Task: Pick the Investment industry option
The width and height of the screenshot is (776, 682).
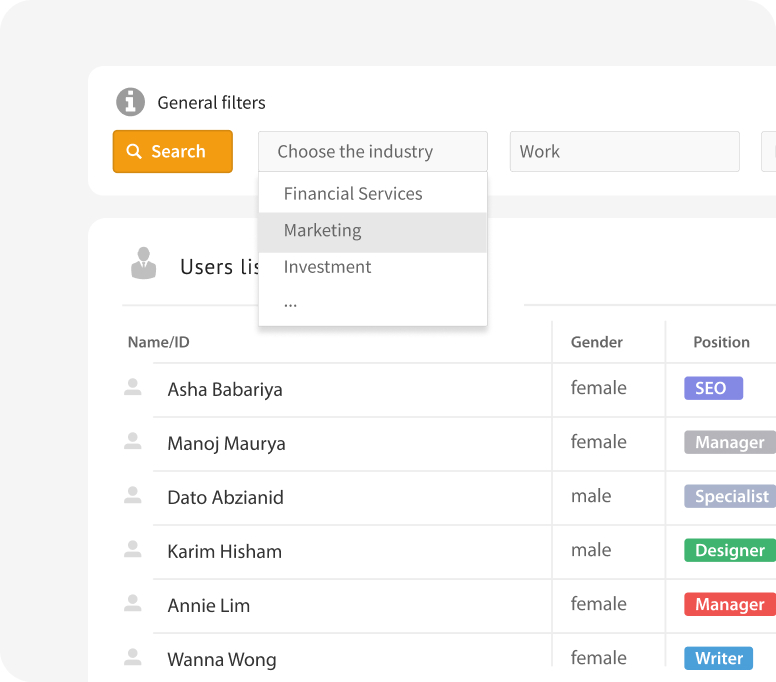Action: [x=328, y=267]
